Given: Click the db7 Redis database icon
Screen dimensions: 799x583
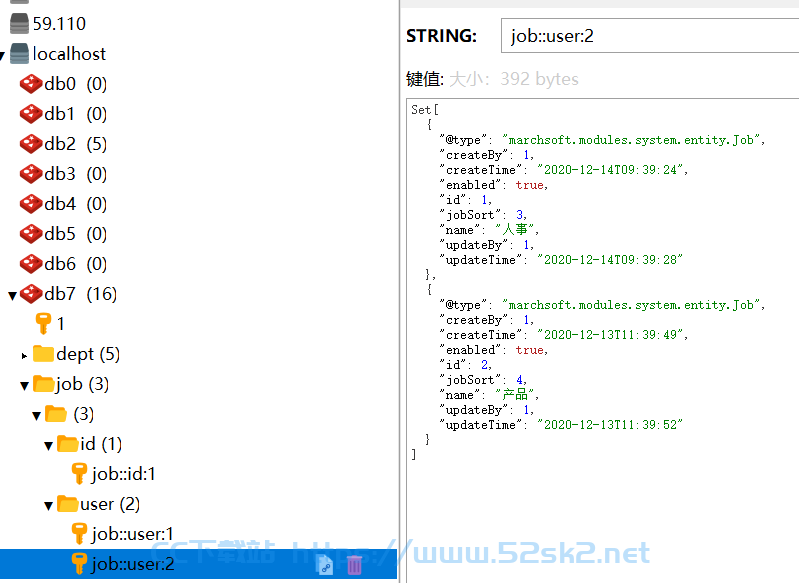Looking at the screenshot, I should (31, 294).
